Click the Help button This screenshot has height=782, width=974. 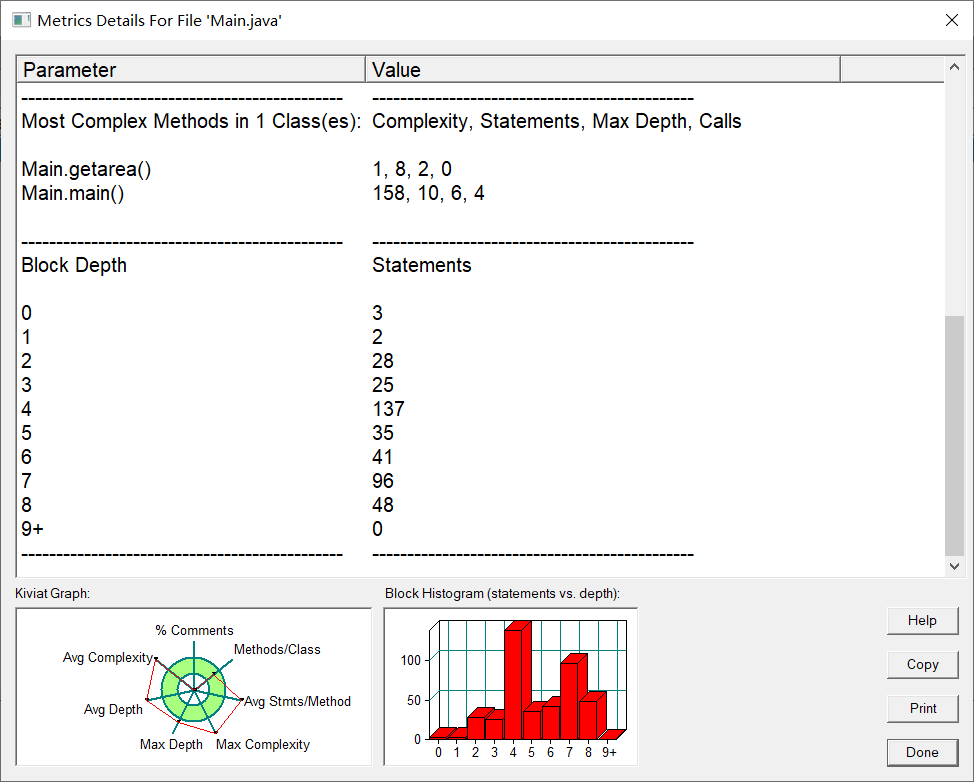[x=922, y=621]
